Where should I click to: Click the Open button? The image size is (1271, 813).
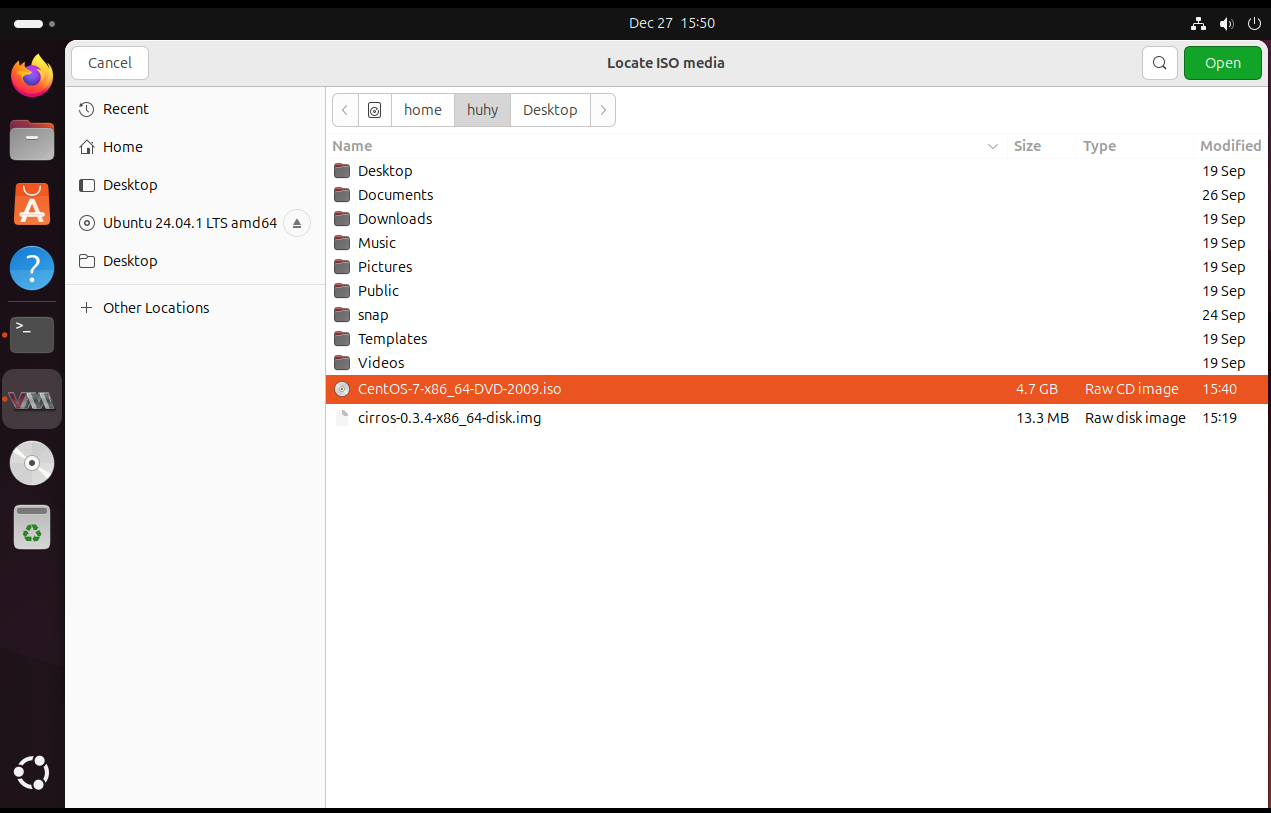(1222, 63)
